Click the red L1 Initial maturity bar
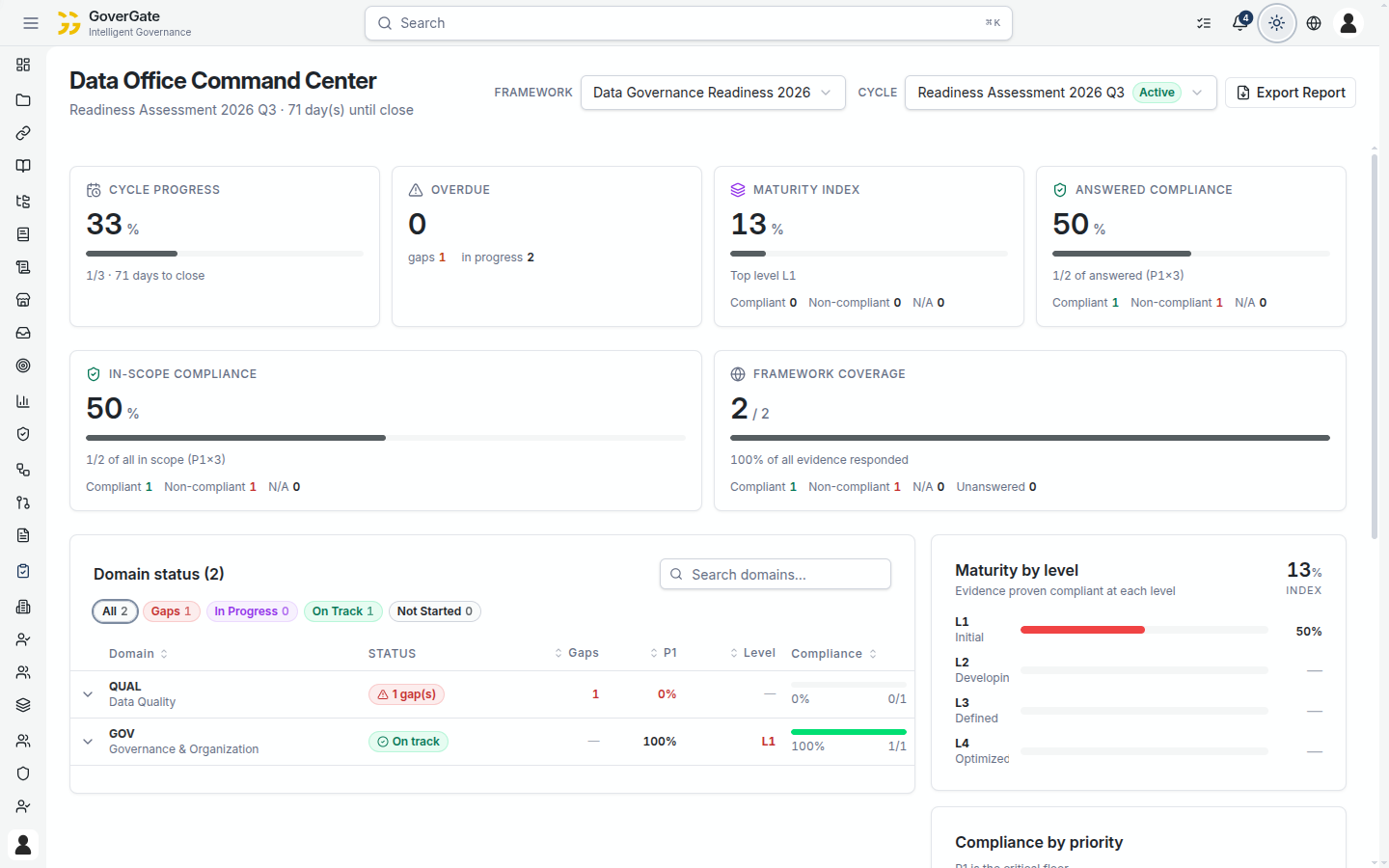 (x=1082, y=630)
